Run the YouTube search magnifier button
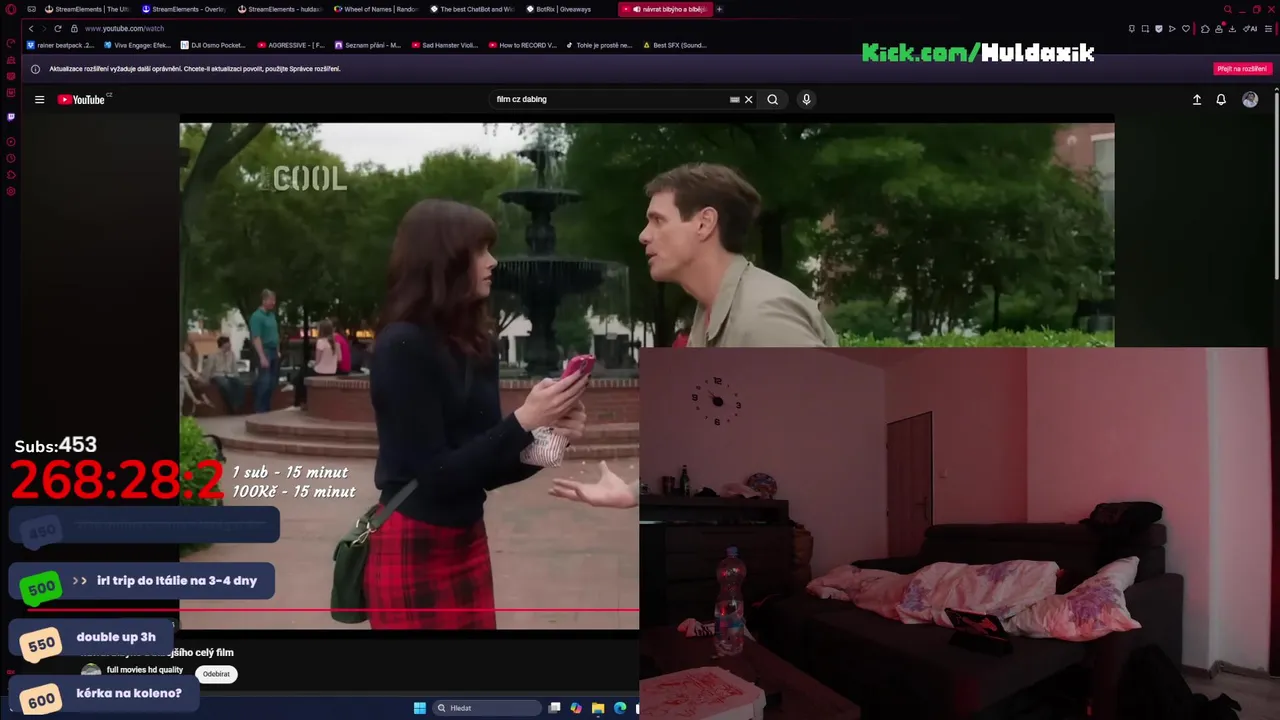 [772, 99]
